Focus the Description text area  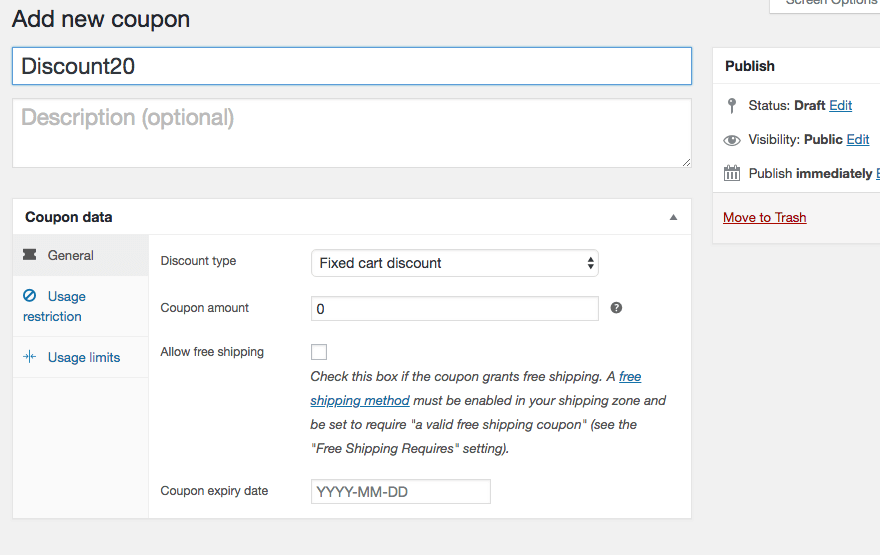351,132
